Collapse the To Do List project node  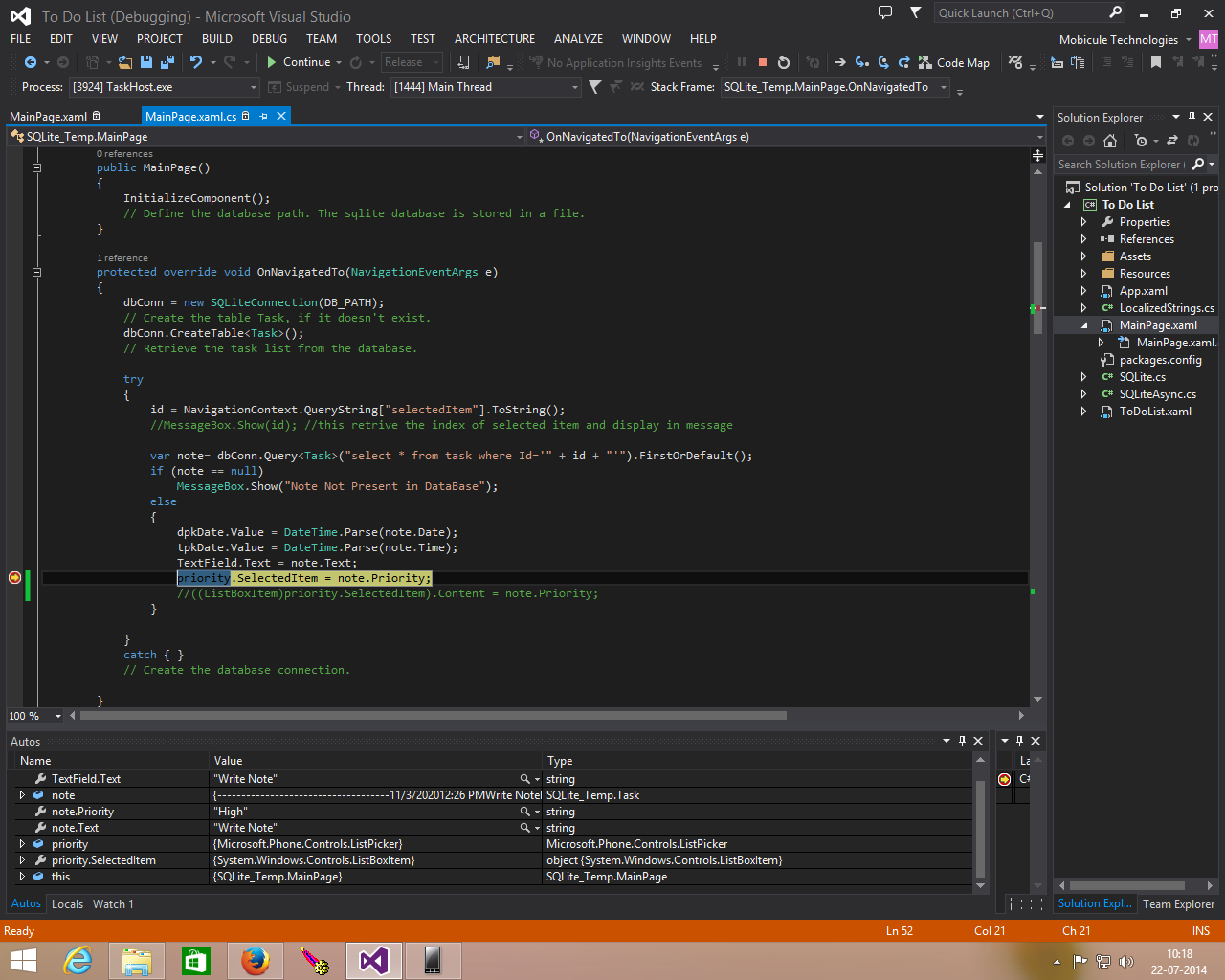point(1068,205)
